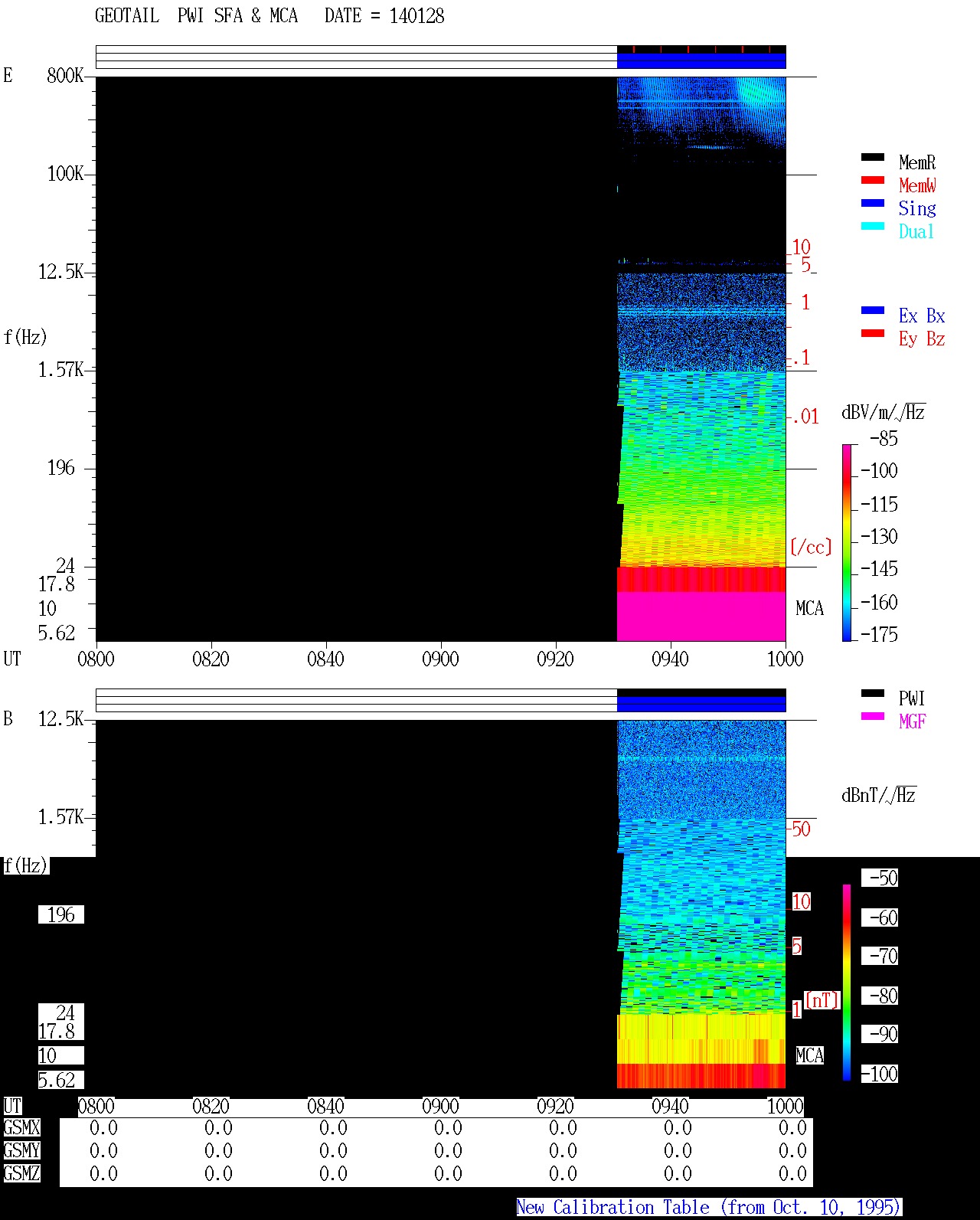Click the 100K frequency label on E panel
This screenshot has height=1220, width=980.
[65, 173]
